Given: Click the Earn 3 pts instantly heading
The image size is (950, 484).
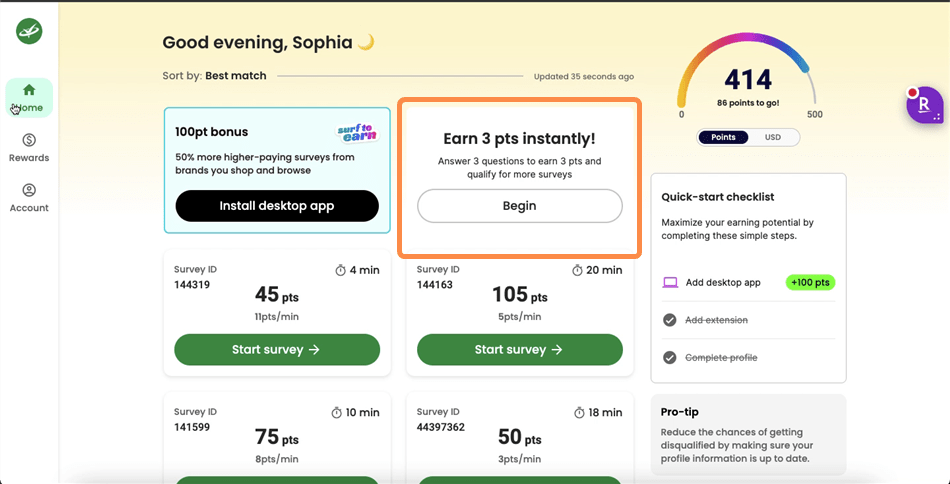Looking at the screenshot, I should 520,139.
